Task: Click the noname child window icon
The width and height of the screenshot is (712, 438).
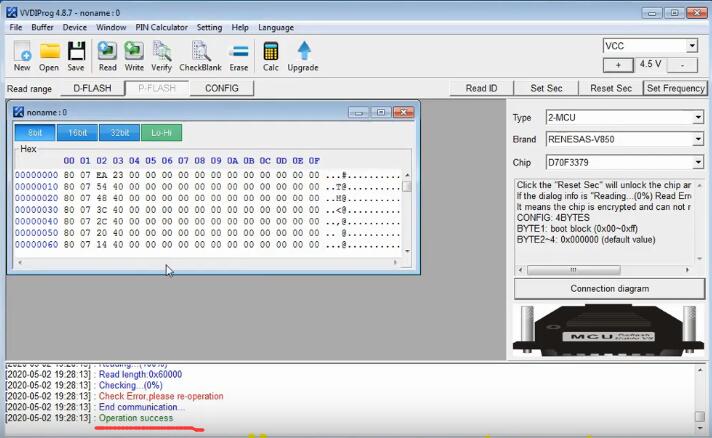Action: [x=18, y=112]
